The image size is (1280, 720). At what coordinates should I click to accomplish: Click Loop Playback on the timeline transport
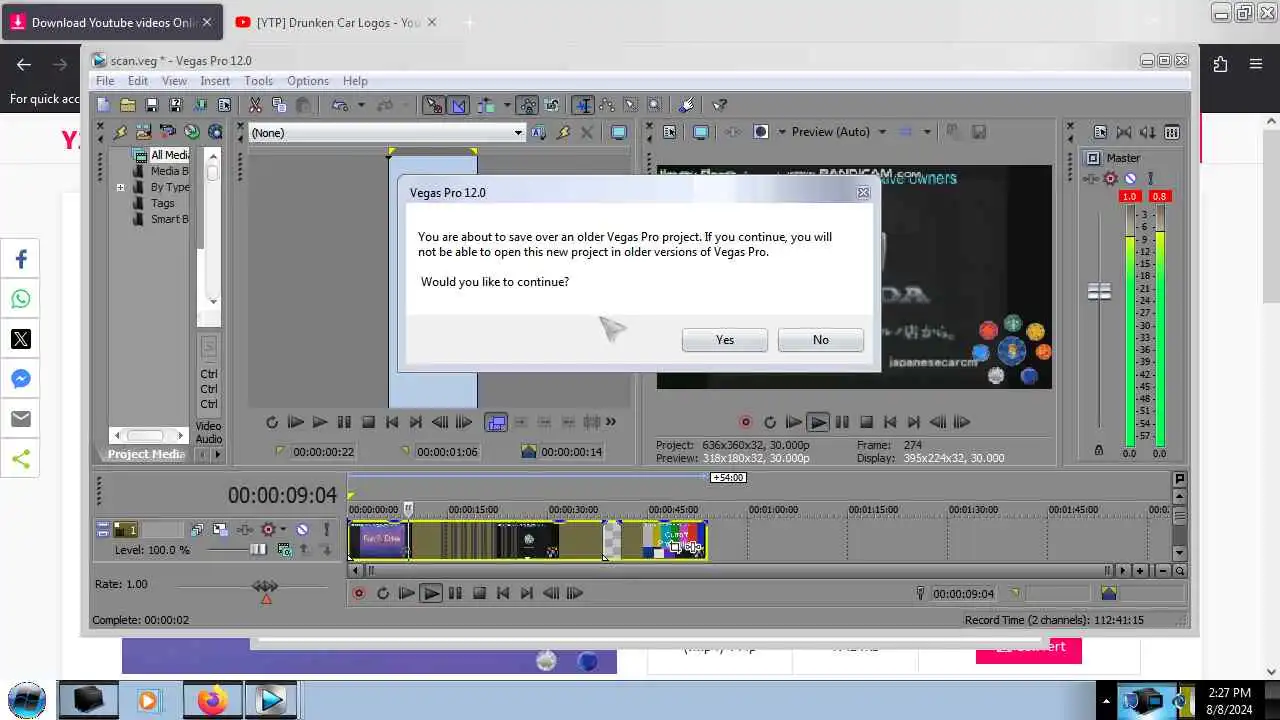[383, 593]
